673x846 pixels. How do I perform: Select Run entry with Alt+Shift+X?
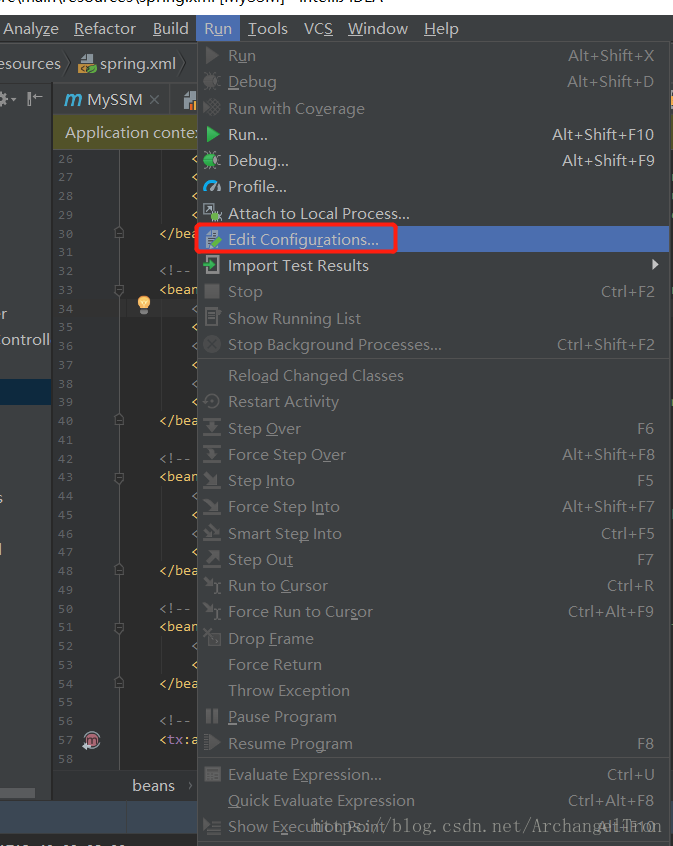tap(432, 56)
